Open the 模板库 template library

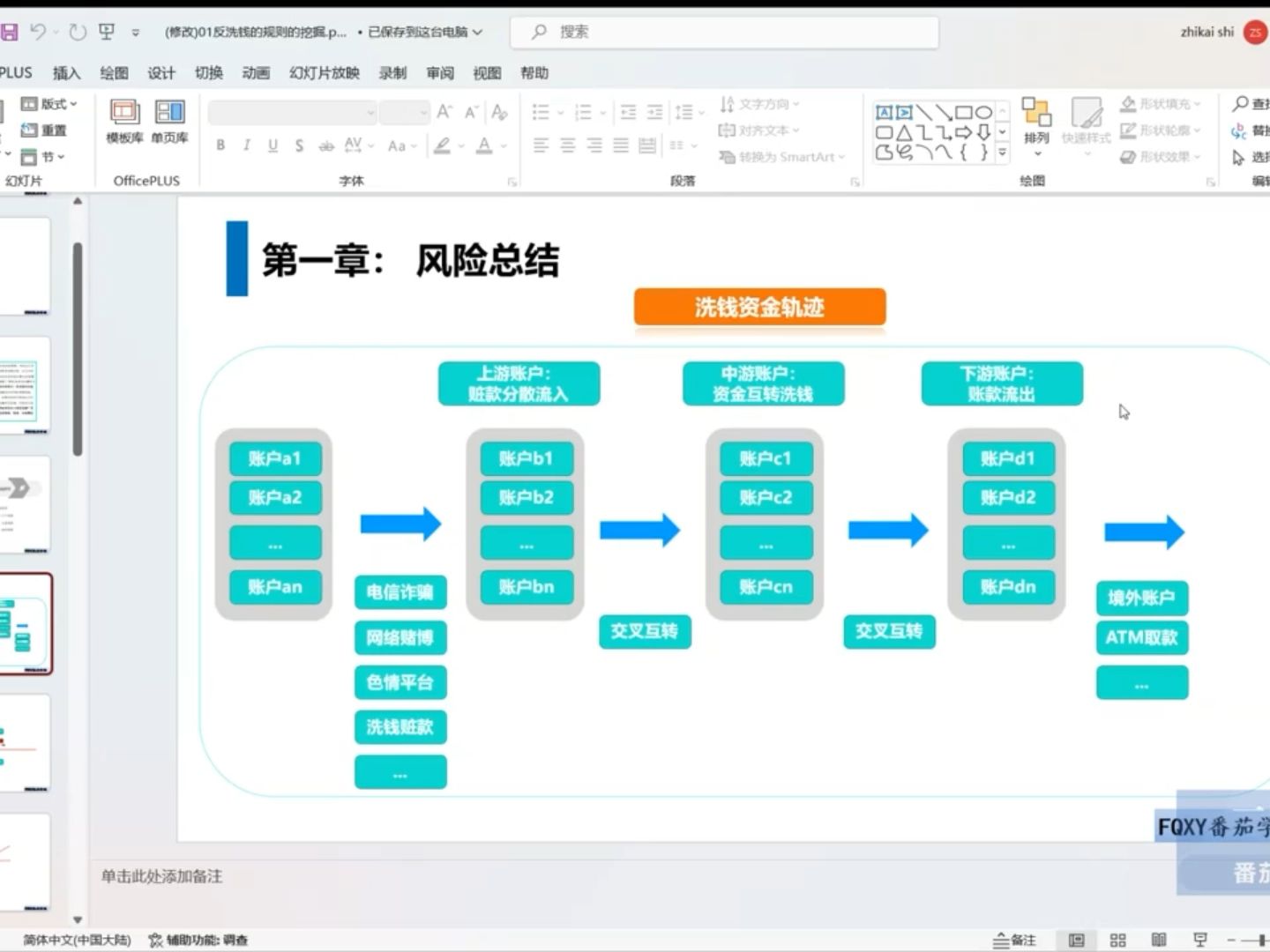point(124,122)
